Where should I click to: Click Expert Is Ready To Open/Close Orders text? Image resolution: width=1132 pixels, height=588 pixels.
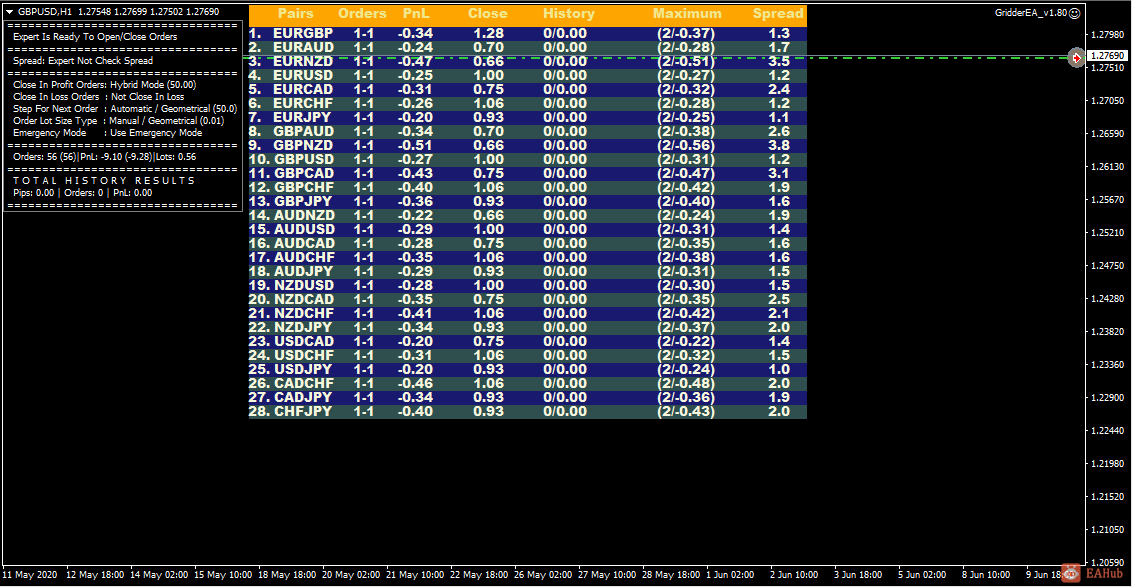95,37
